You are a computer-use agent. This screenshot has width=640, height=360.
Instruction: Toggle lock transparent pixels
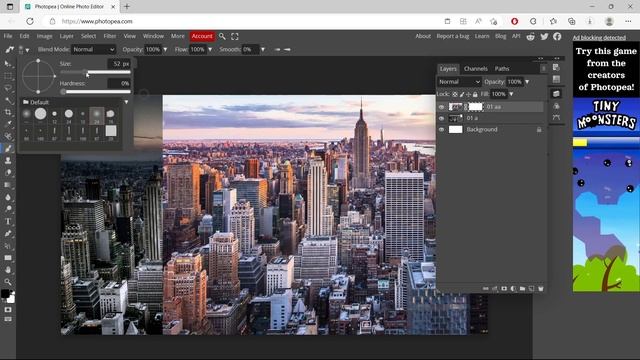(455, 94)
